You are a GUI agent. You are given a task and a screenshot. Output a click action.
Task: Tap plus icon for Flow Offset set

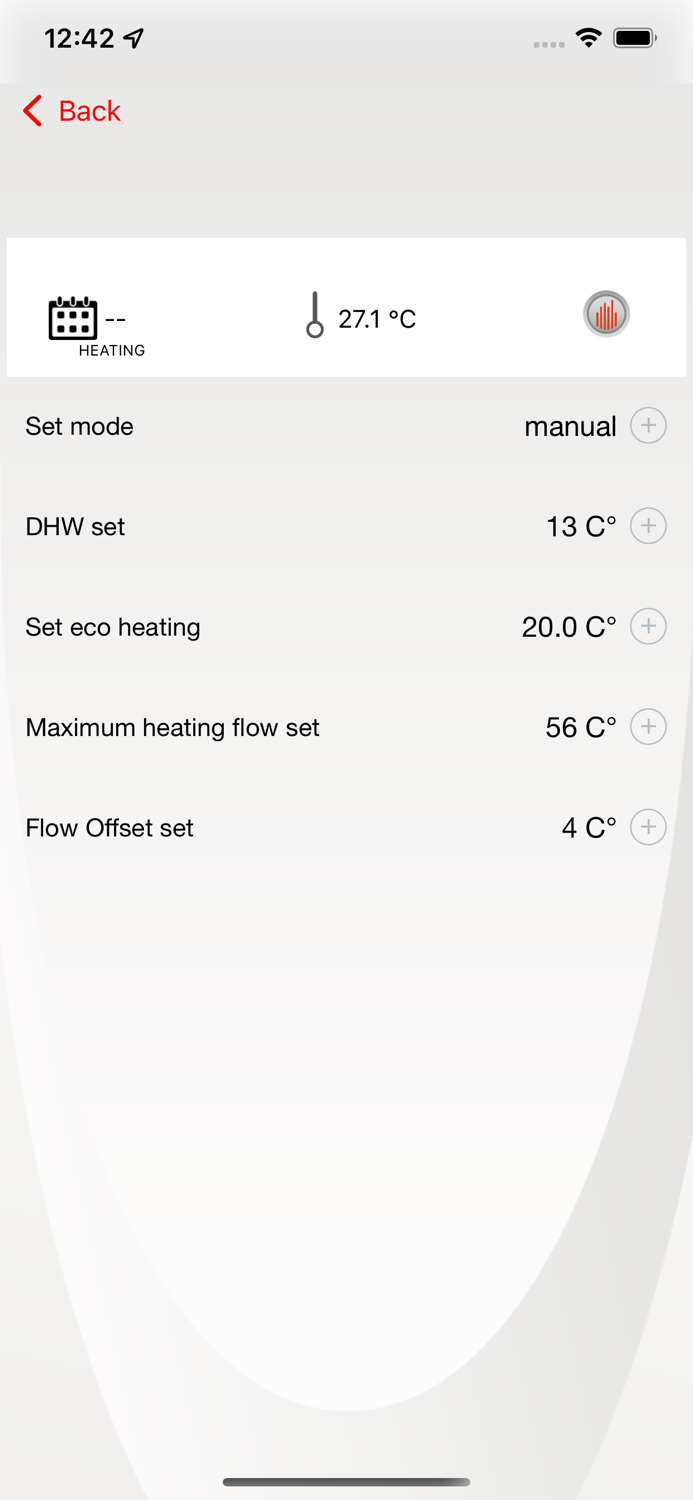point(648,828)
